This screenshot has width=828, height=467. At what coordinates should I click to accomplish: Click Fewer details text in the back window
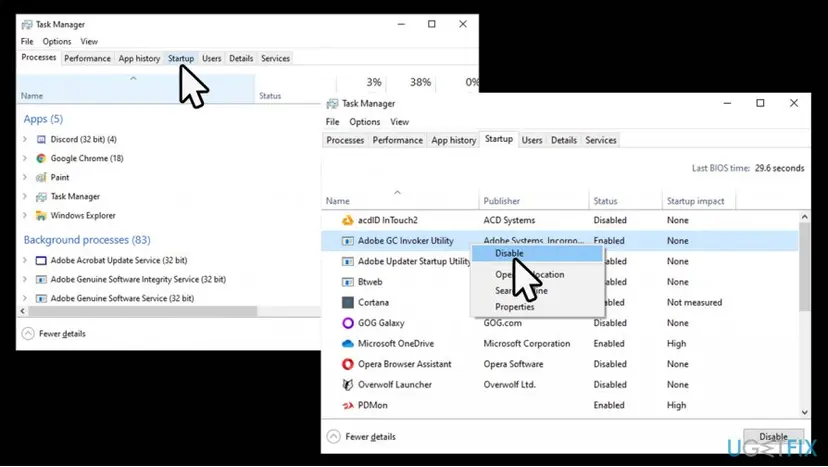62,334
